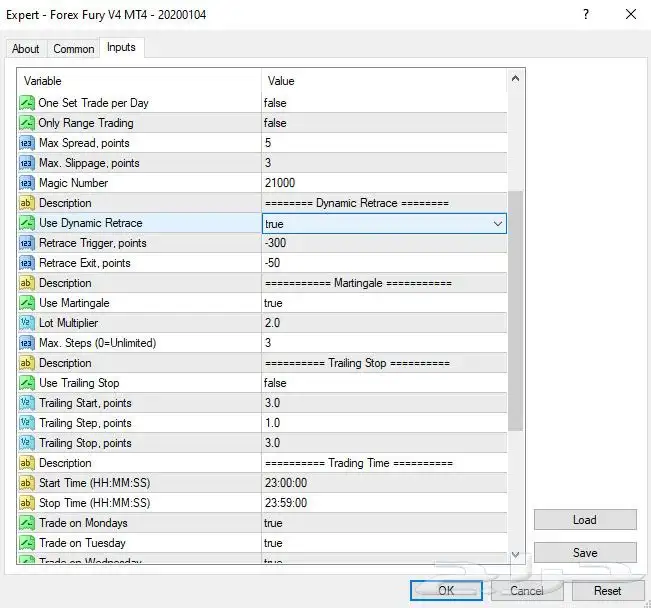Select the Only Range Trading false value
This screenshot has width=651, height=608.
tap(383, 123)
